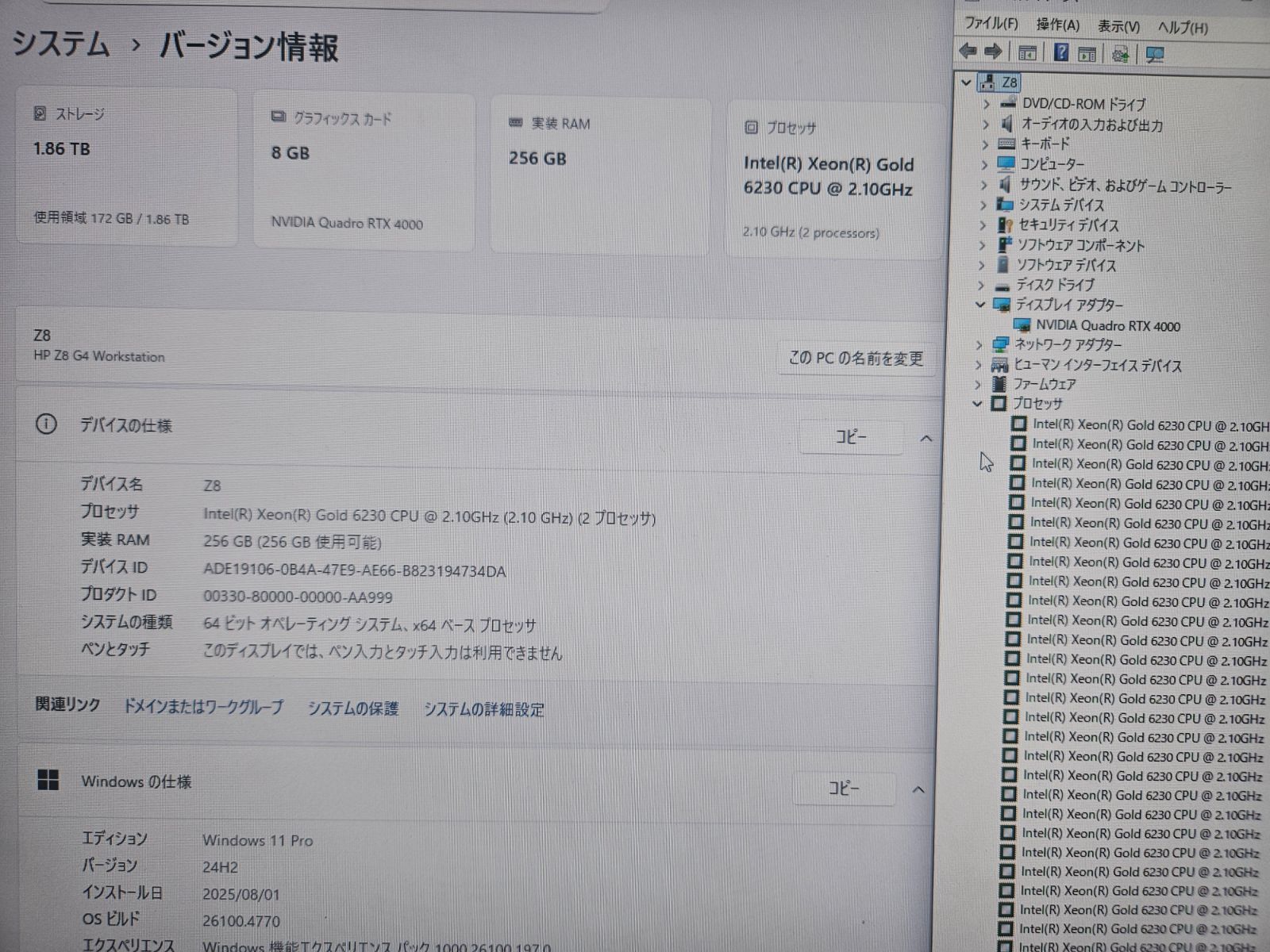Viewport: 1270px width, 952px height.
Task: Expand the キーボード tree node
Action: tap(985, 144)
